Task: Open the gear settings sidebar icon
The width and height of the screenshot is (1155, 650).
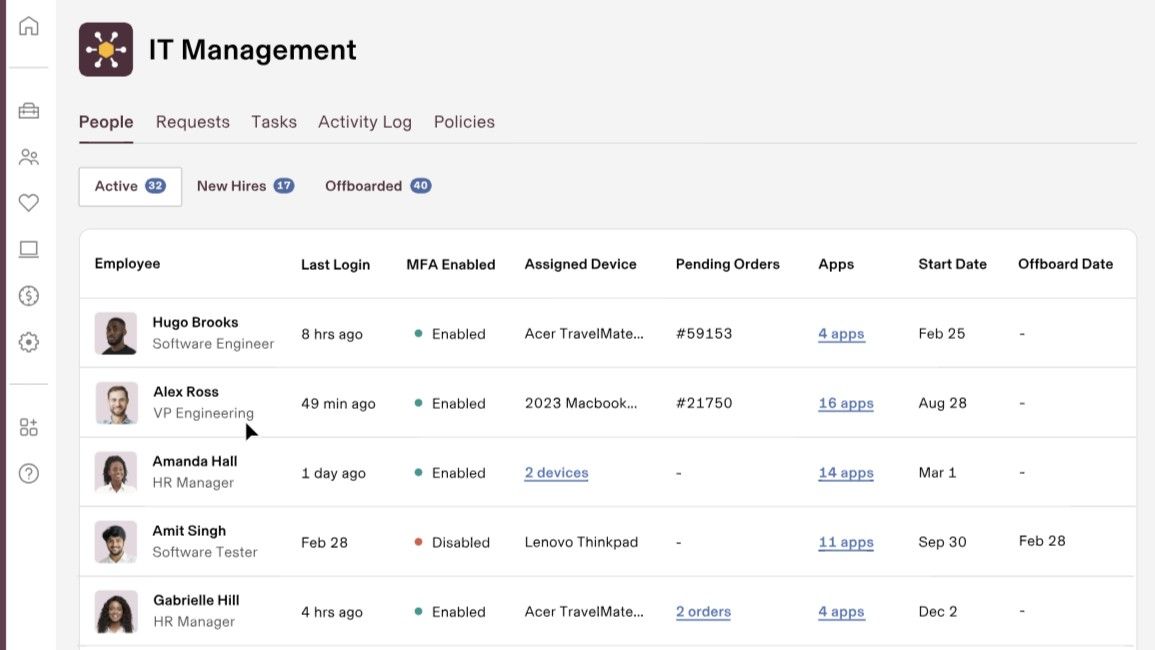Action: (29, 342)
